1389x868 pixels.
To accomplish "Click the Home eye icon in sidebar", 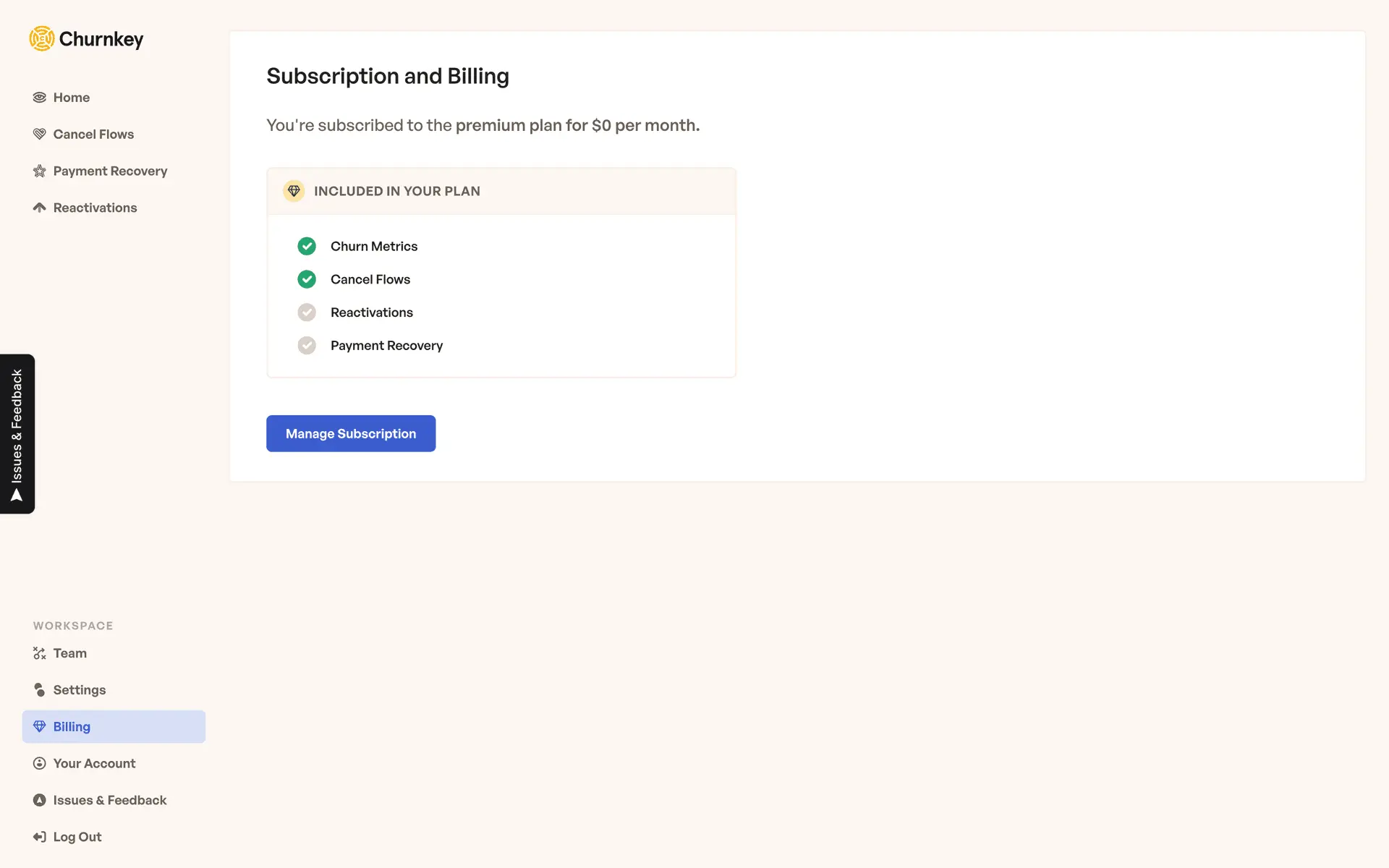I will click(40, 98).
